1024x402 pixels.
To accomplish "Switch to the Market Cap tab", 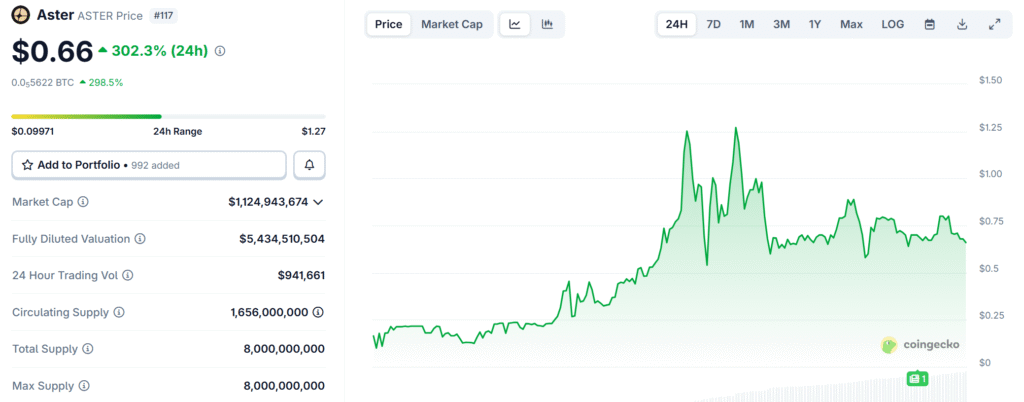I will [451, 24].
